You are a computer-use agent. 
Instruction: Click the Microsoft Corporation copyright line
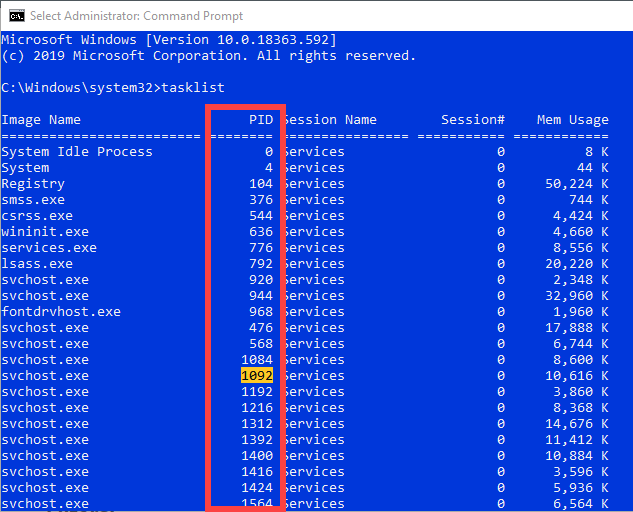click(x=208, y=56)
